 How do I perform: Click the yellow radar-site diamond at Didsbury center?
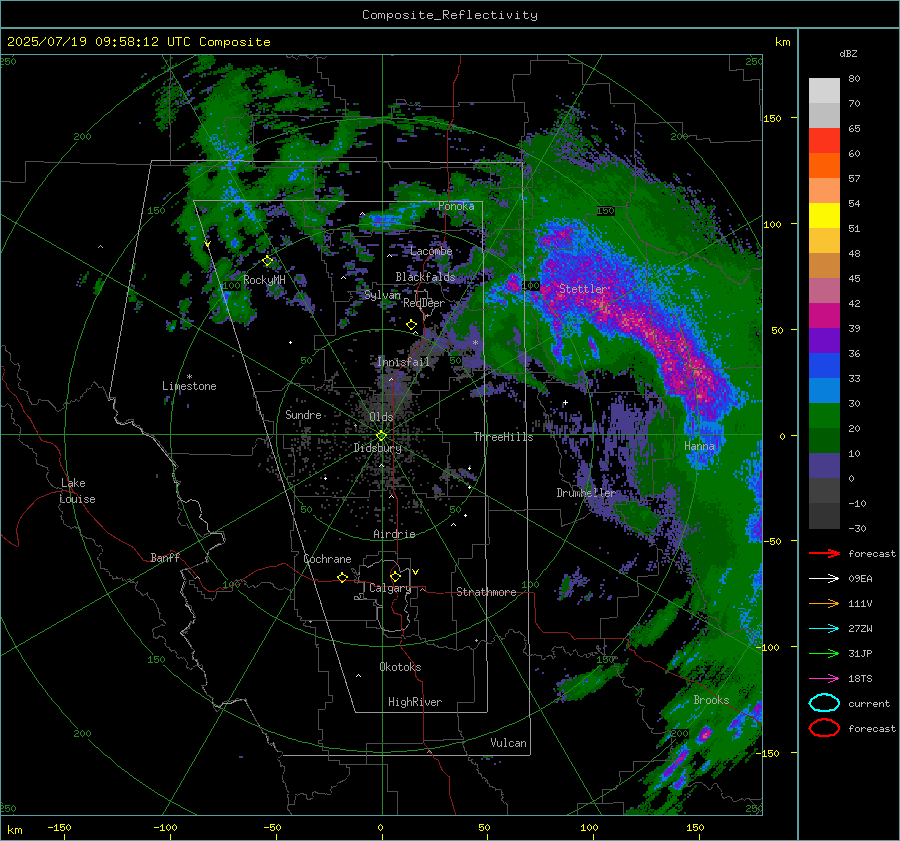(381, 436)
